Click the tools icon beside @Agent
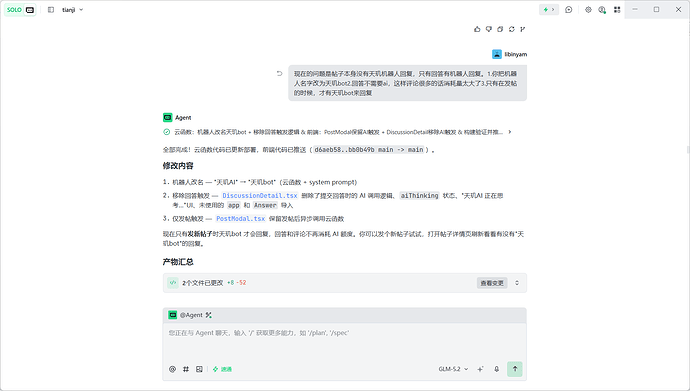This screenshot has height=391, width=690. click(x=209, y=315)
